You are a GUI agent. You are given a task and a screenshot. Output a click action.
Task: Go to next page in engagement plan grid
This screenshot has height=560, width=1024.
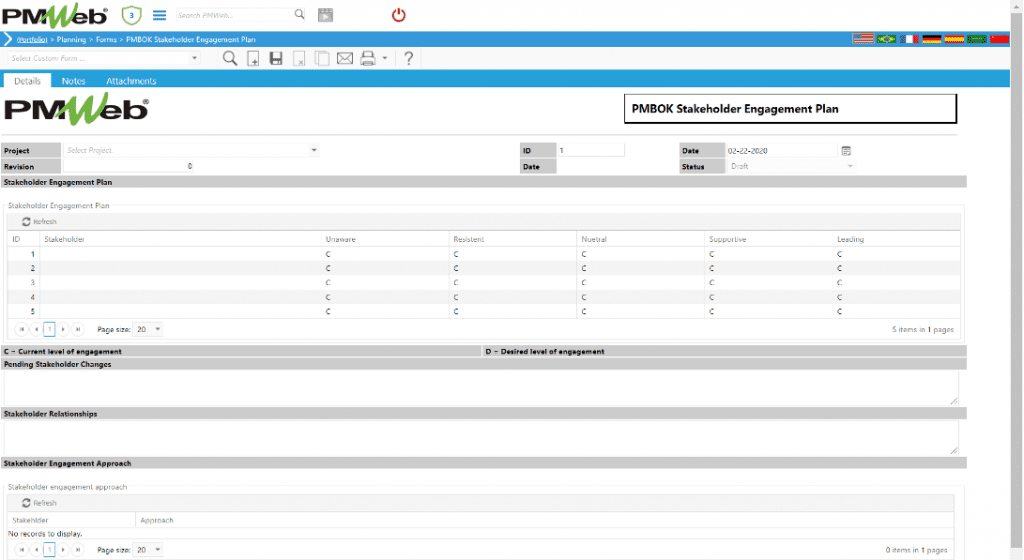coord(63,330)
